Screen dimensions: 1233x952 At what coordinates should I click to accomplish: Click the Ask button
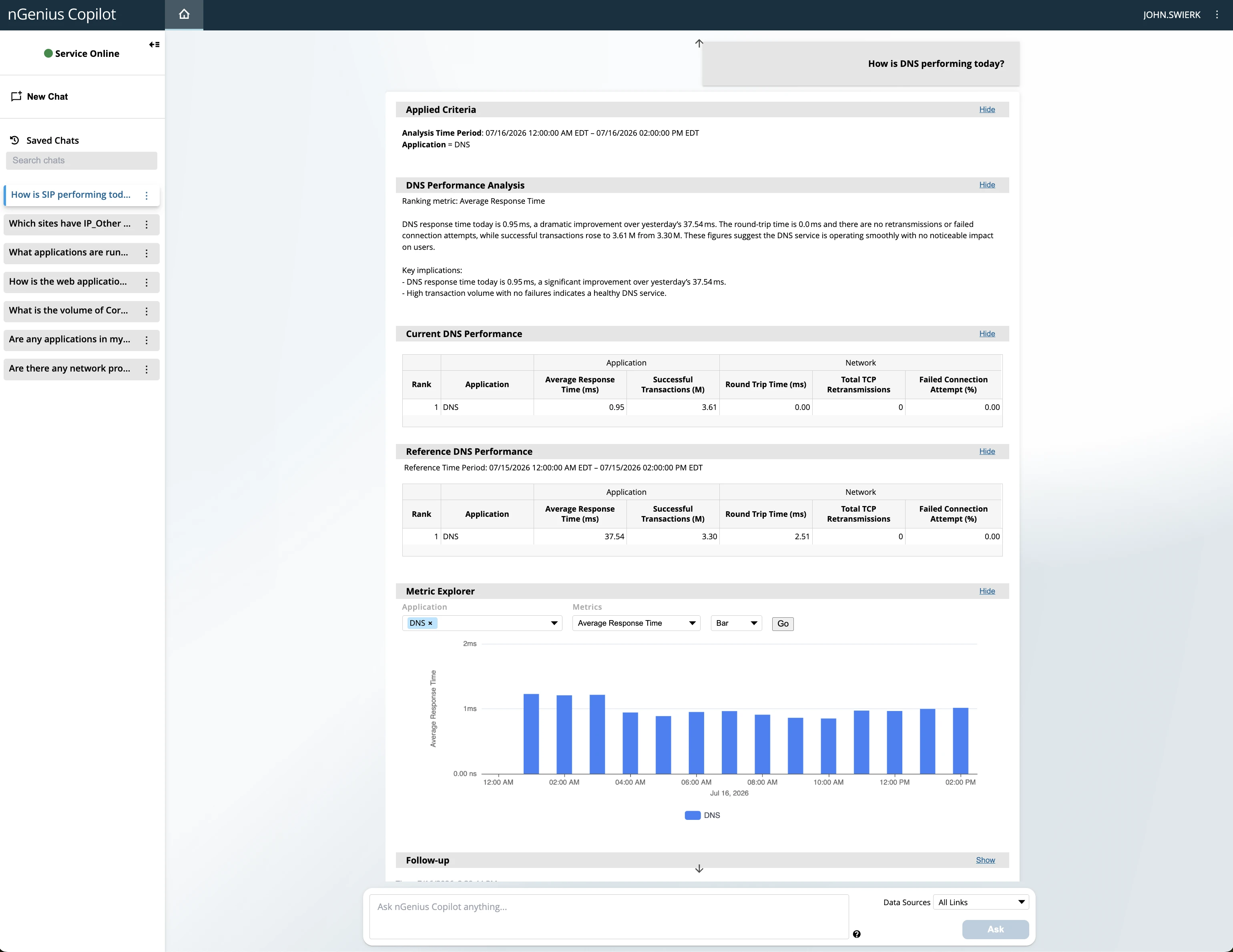point(995,930)
